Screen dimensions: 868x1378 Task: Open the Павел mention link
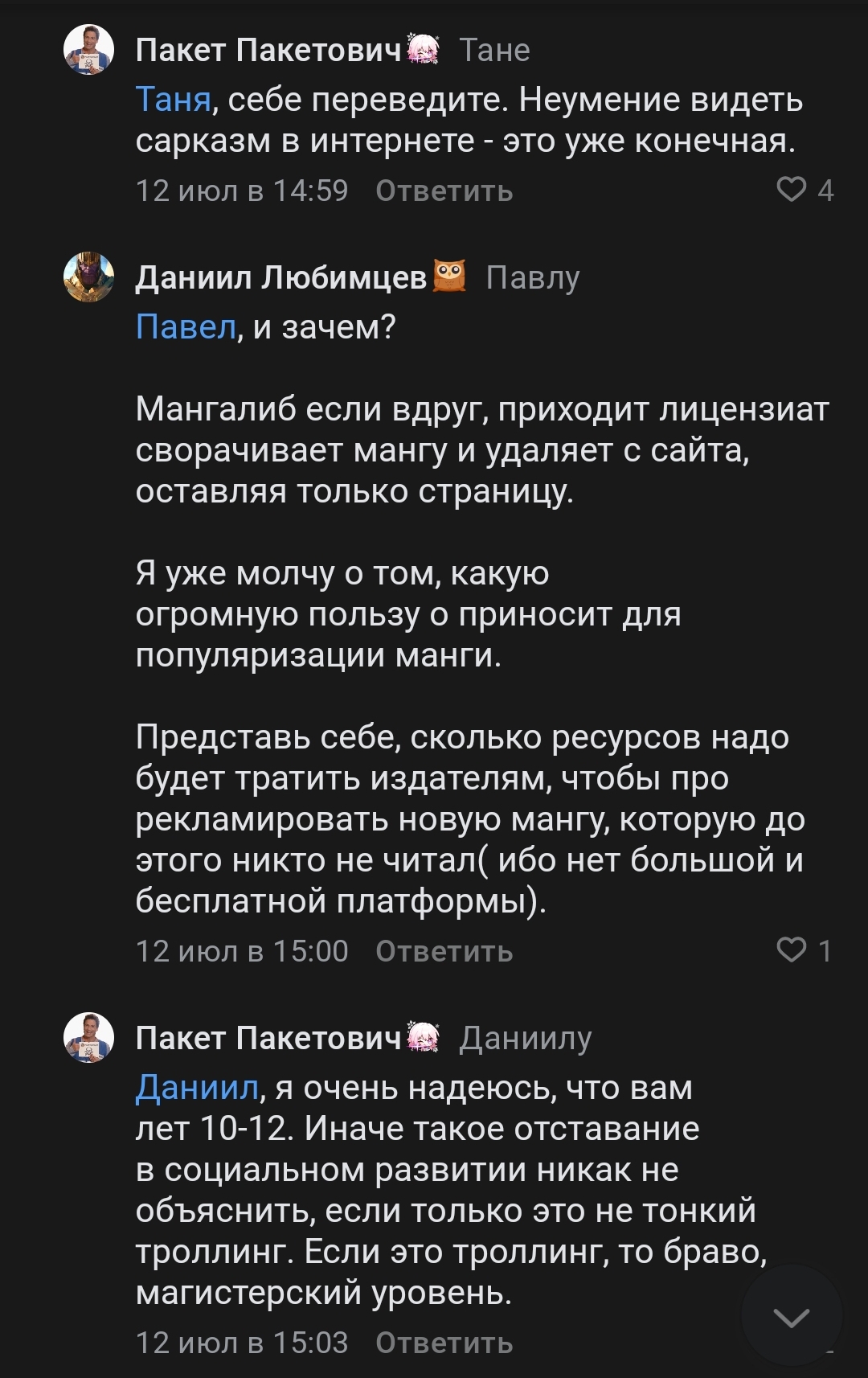(x=186, y=327)
